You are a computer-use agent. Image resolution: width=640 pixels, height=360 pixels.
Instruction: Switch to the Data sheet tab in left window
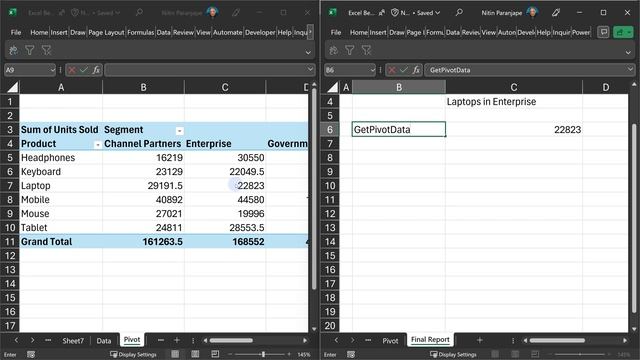tap(104, 340)
